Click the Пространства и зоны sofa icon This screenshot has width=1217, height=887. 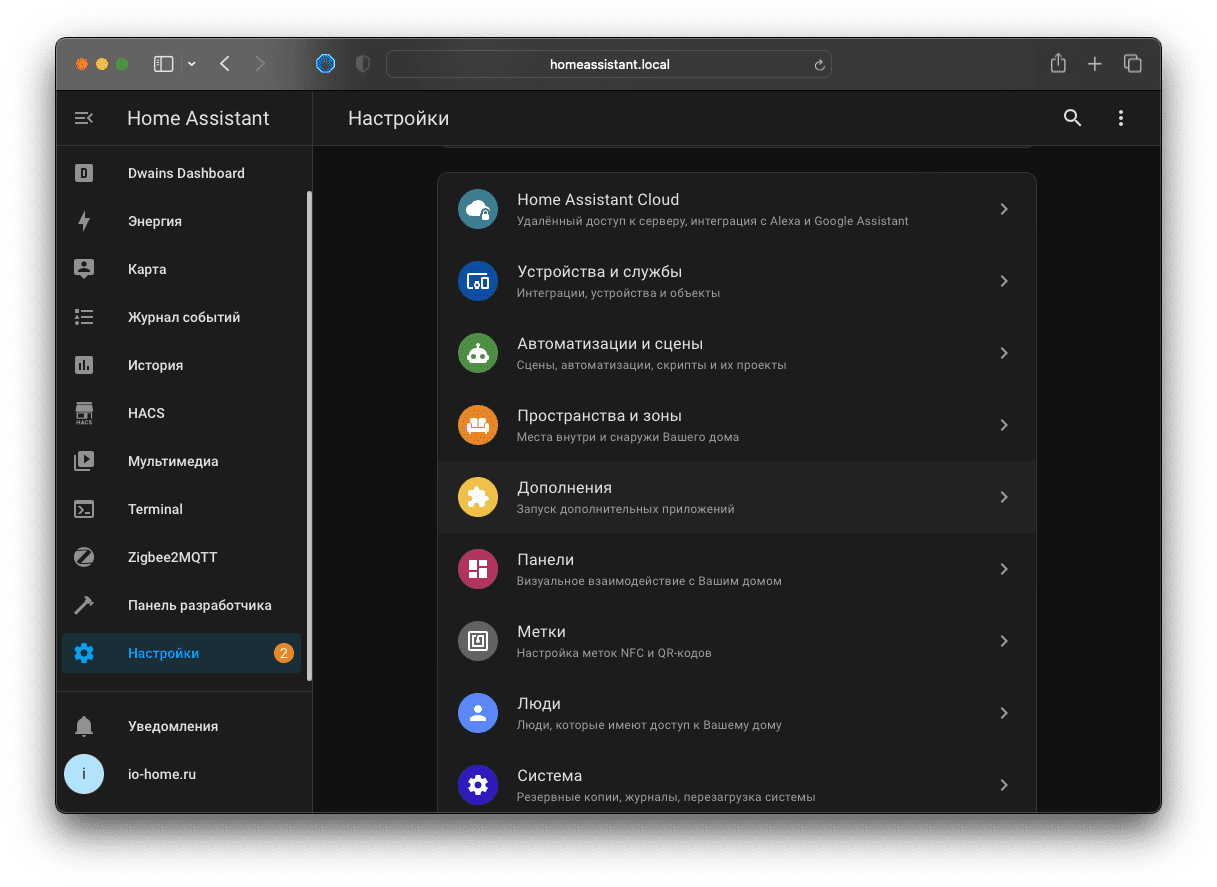[478, 425]
